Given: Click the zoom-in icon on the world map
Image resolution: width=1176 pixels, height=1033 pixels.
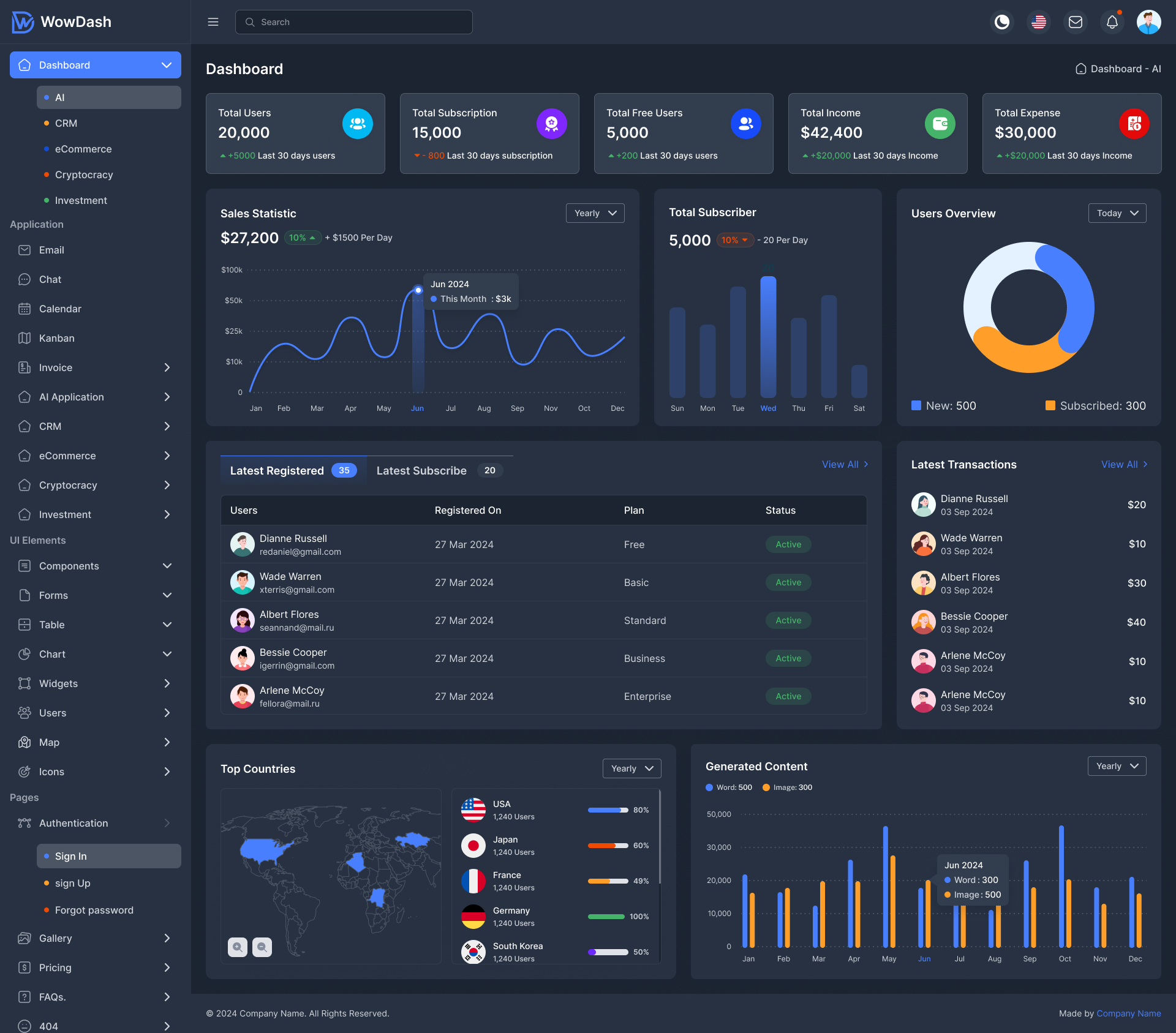Looking at the screenshot, I should 238,947.
